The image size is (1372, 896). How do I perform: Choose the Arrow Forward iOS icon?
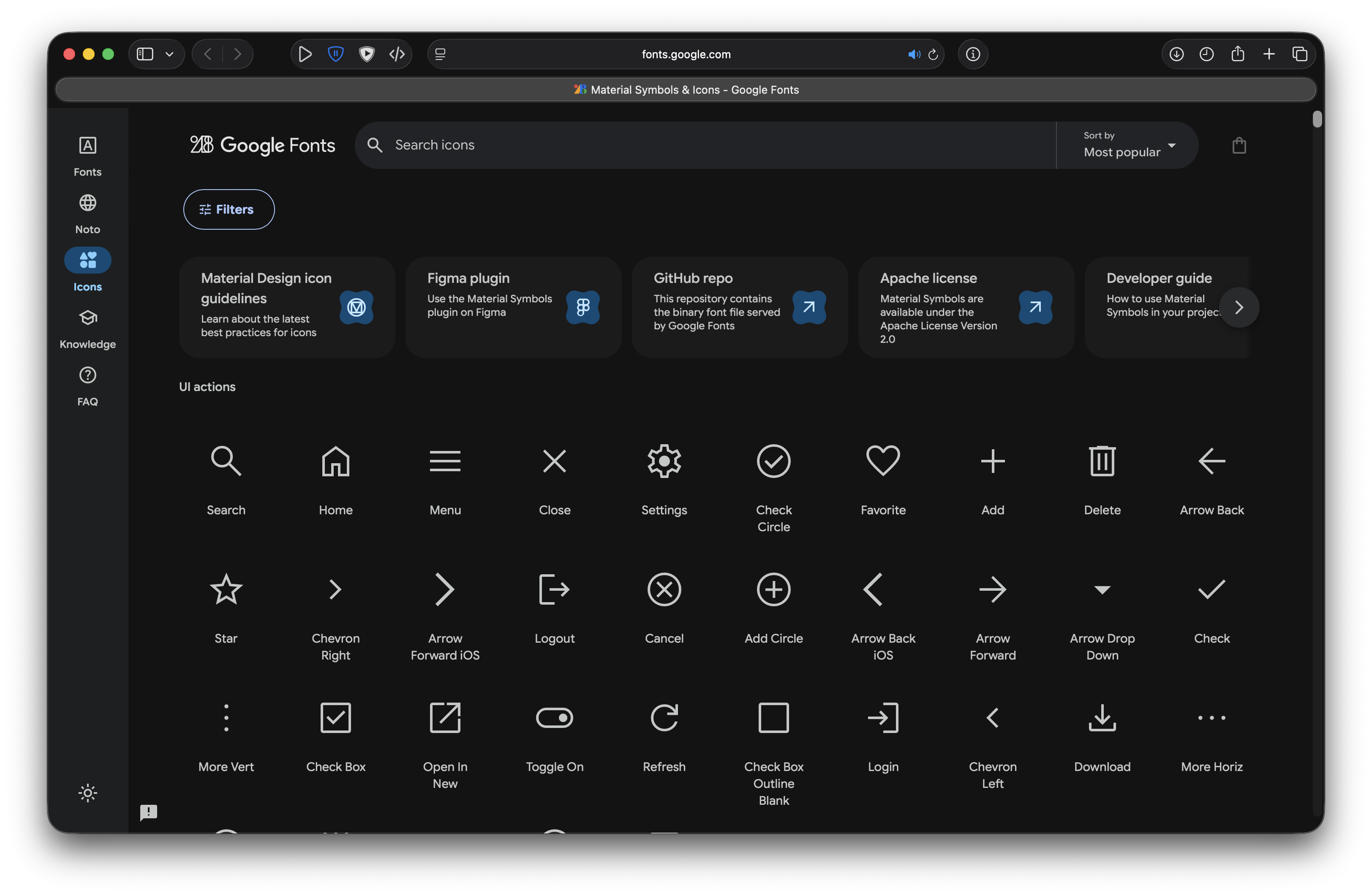pos(445,589)
